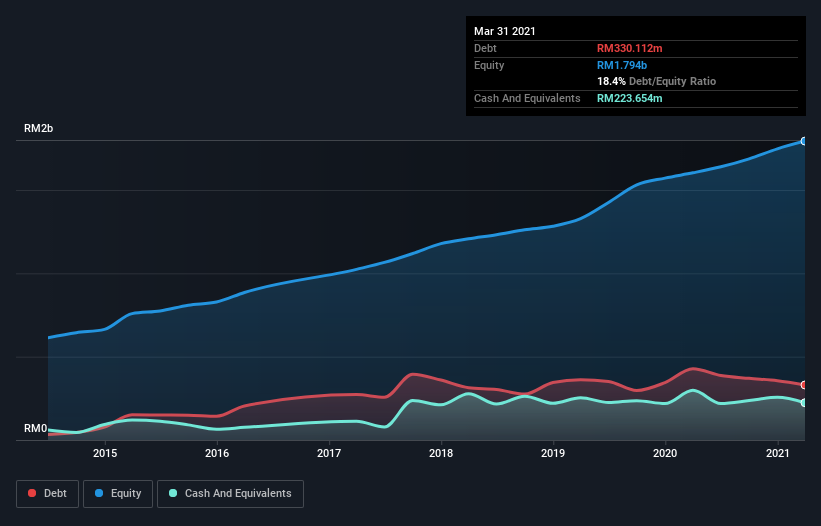Click Cash And Equivalents label in tooltip

[x=527, y=98]
